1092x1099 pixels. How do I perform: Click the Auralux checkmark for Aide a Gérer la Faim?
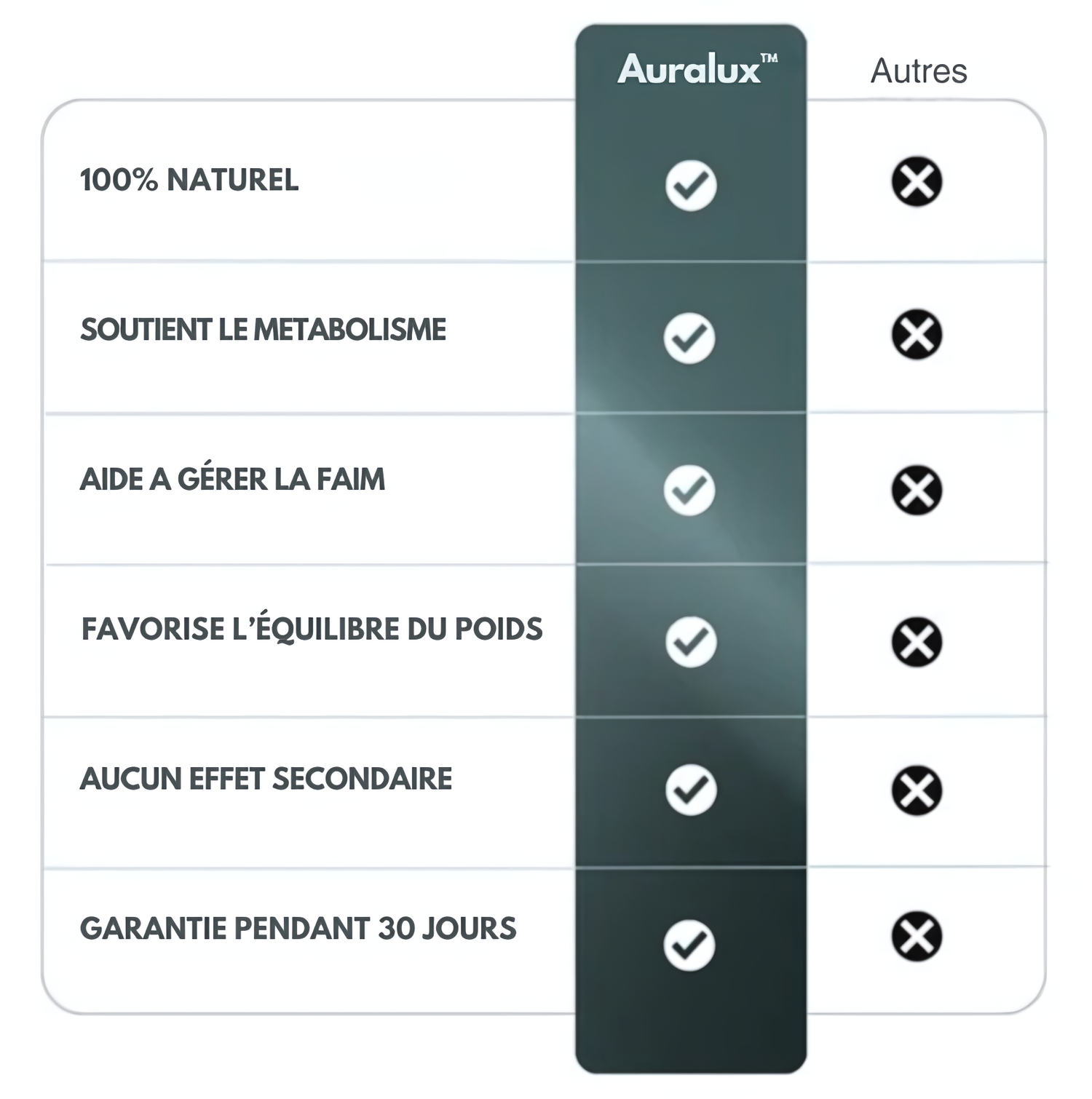tap(689, 490)
